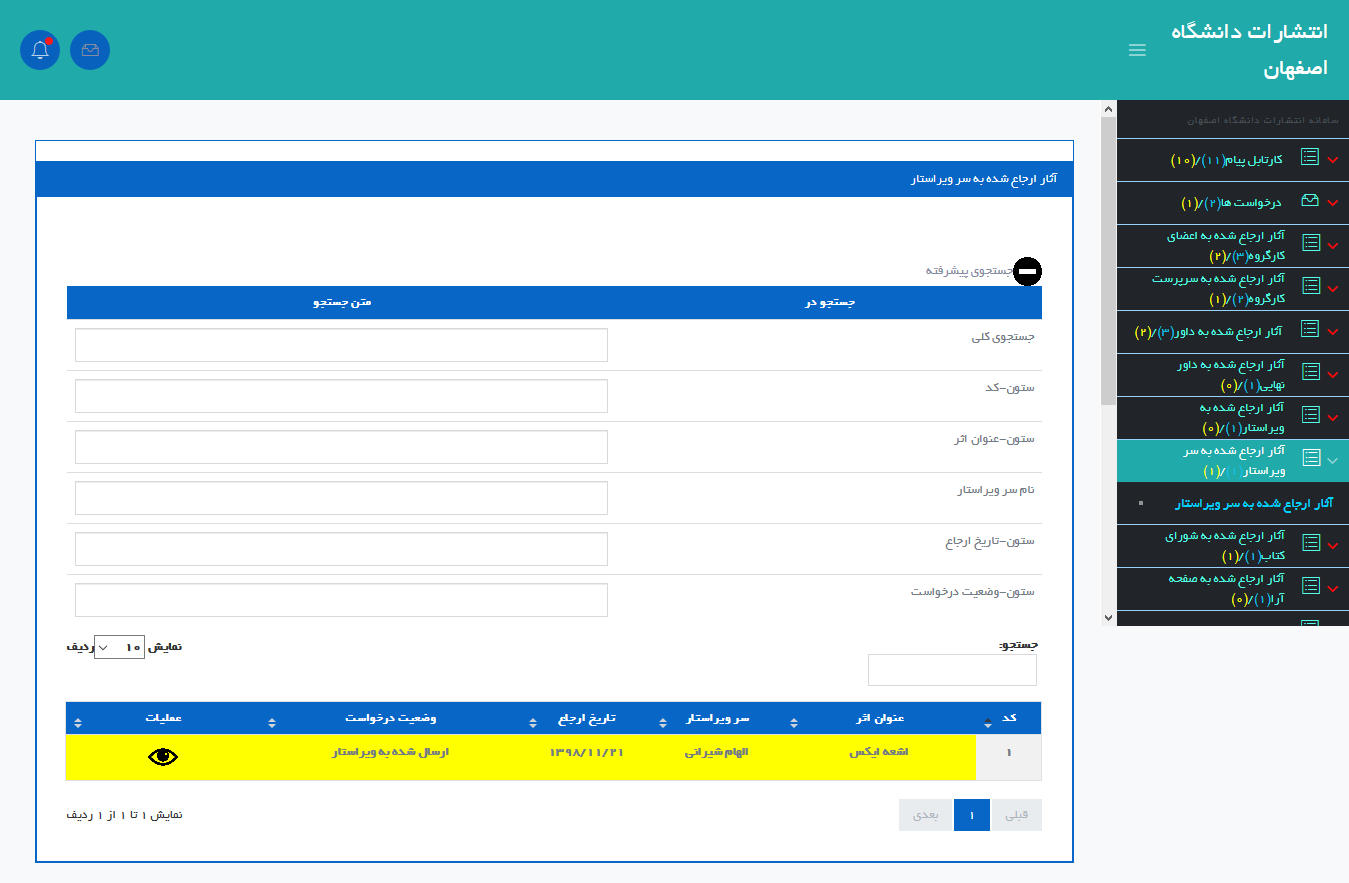Expand کارتابل پیام with its red chevron
Image resolution: width=1349 pixels, height=883 pixels.
click(x=1333, y=160)
